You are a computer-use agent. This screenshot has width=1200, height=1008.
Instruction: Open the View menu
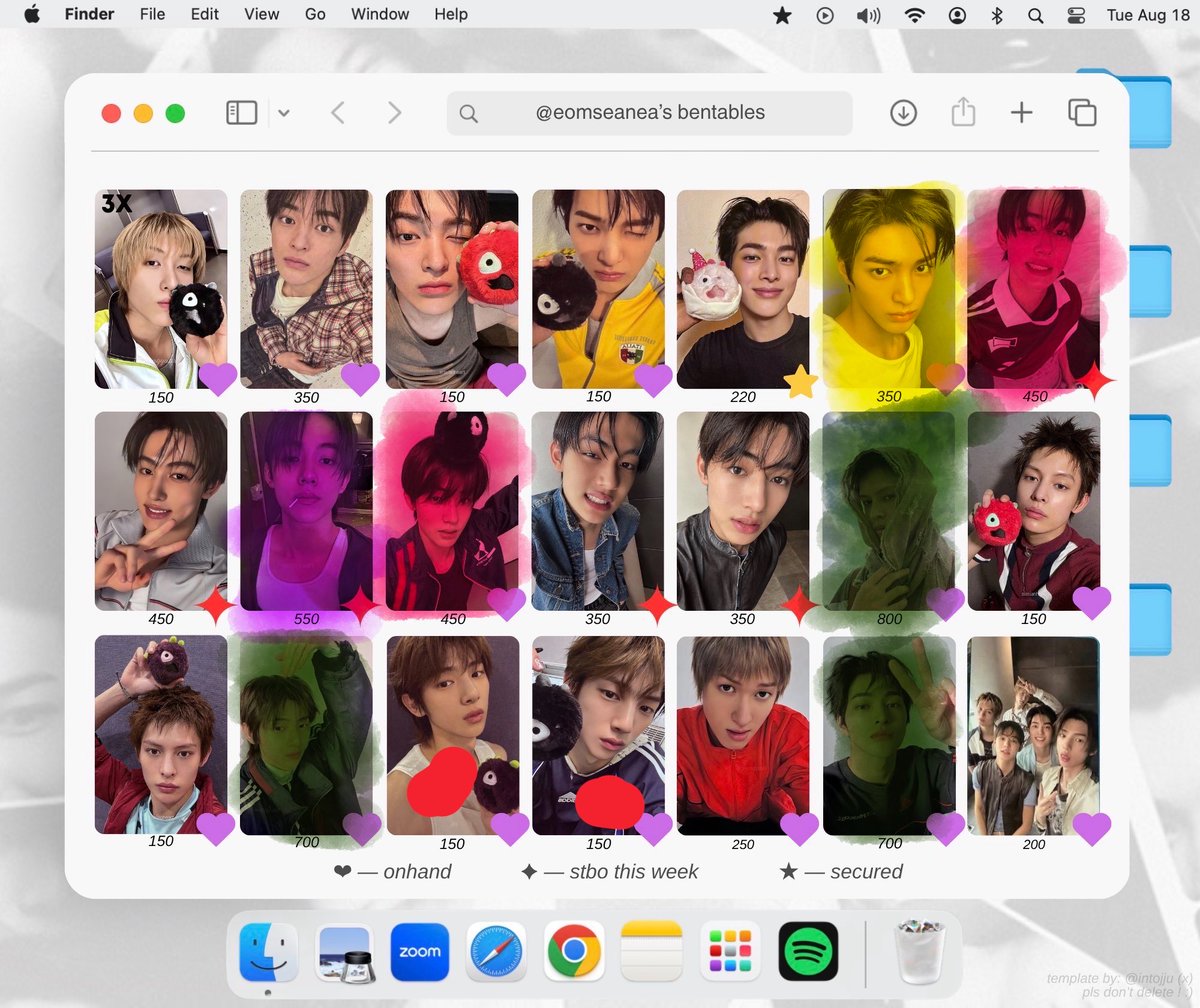coord(262,14)
